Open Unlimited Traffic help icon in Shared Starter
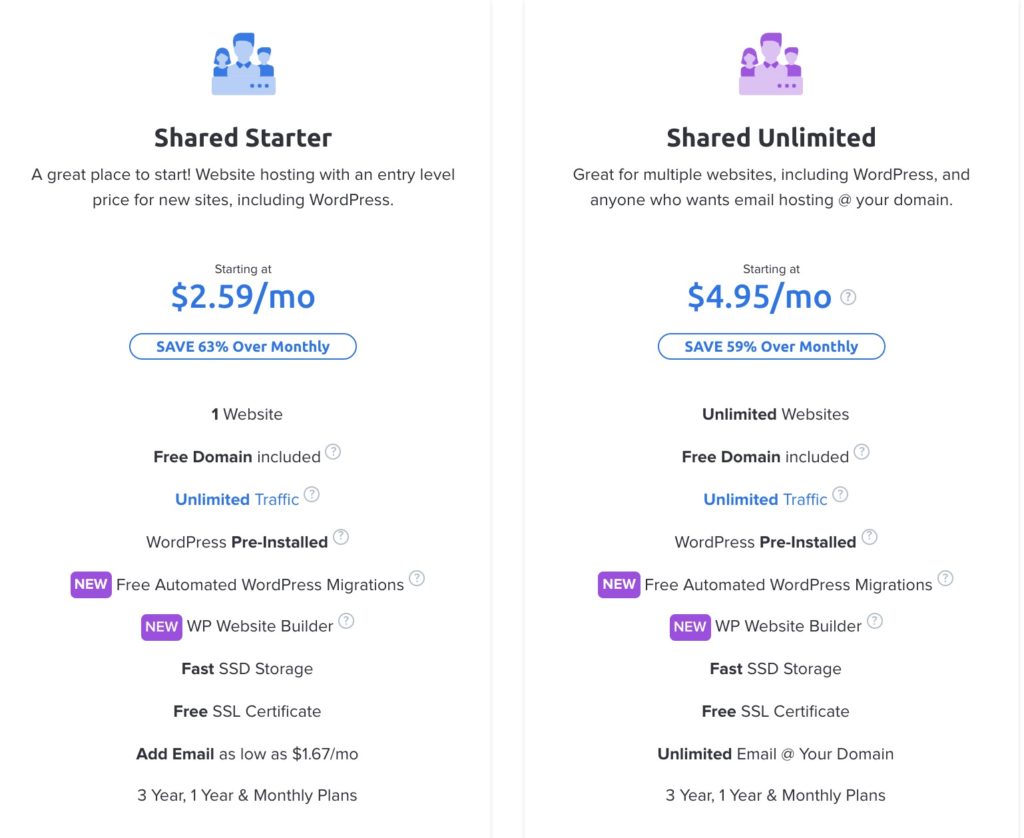 (x=312, y=495)
